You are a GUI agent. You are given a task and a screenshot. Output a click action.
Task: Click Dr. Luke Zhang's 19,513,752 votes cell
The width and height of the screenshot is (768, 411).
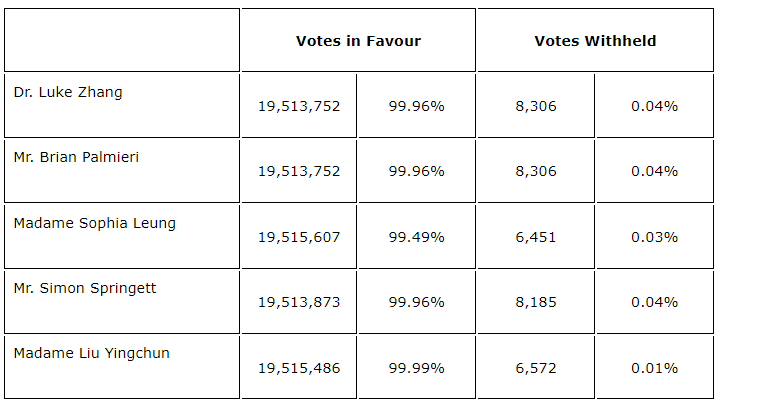tap(299, 106)
